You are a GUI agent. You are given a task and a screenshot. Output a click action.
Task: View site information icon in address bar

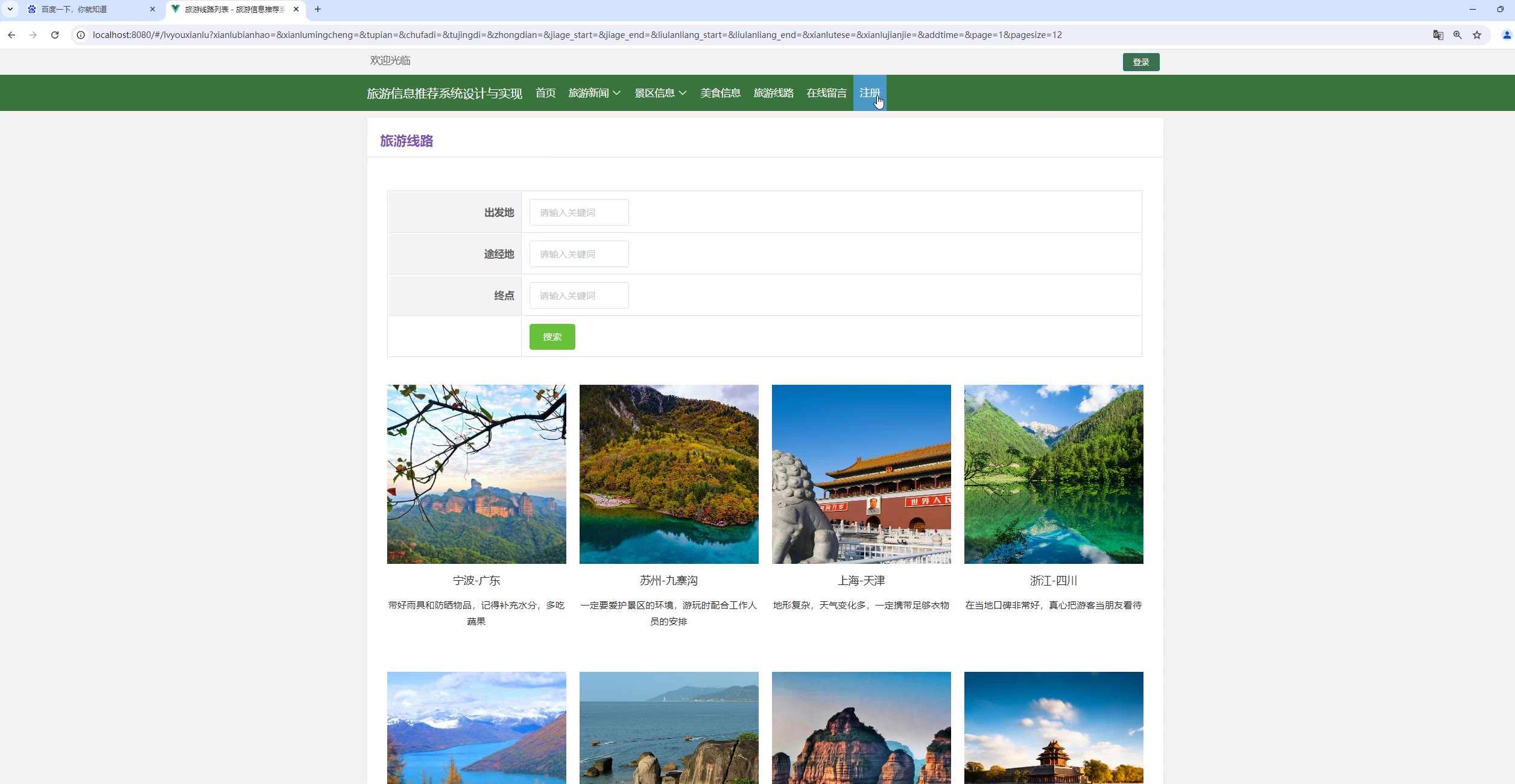[x=81, y=35]
